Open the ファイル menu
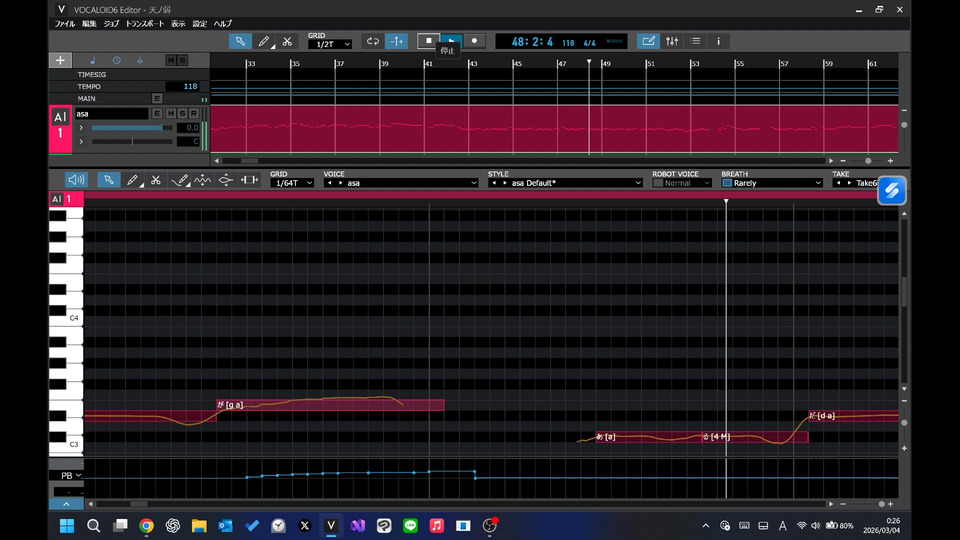Image resolution: width=960 pixels, height=540 pixels. pyautogui.click(x=64, y=23)
